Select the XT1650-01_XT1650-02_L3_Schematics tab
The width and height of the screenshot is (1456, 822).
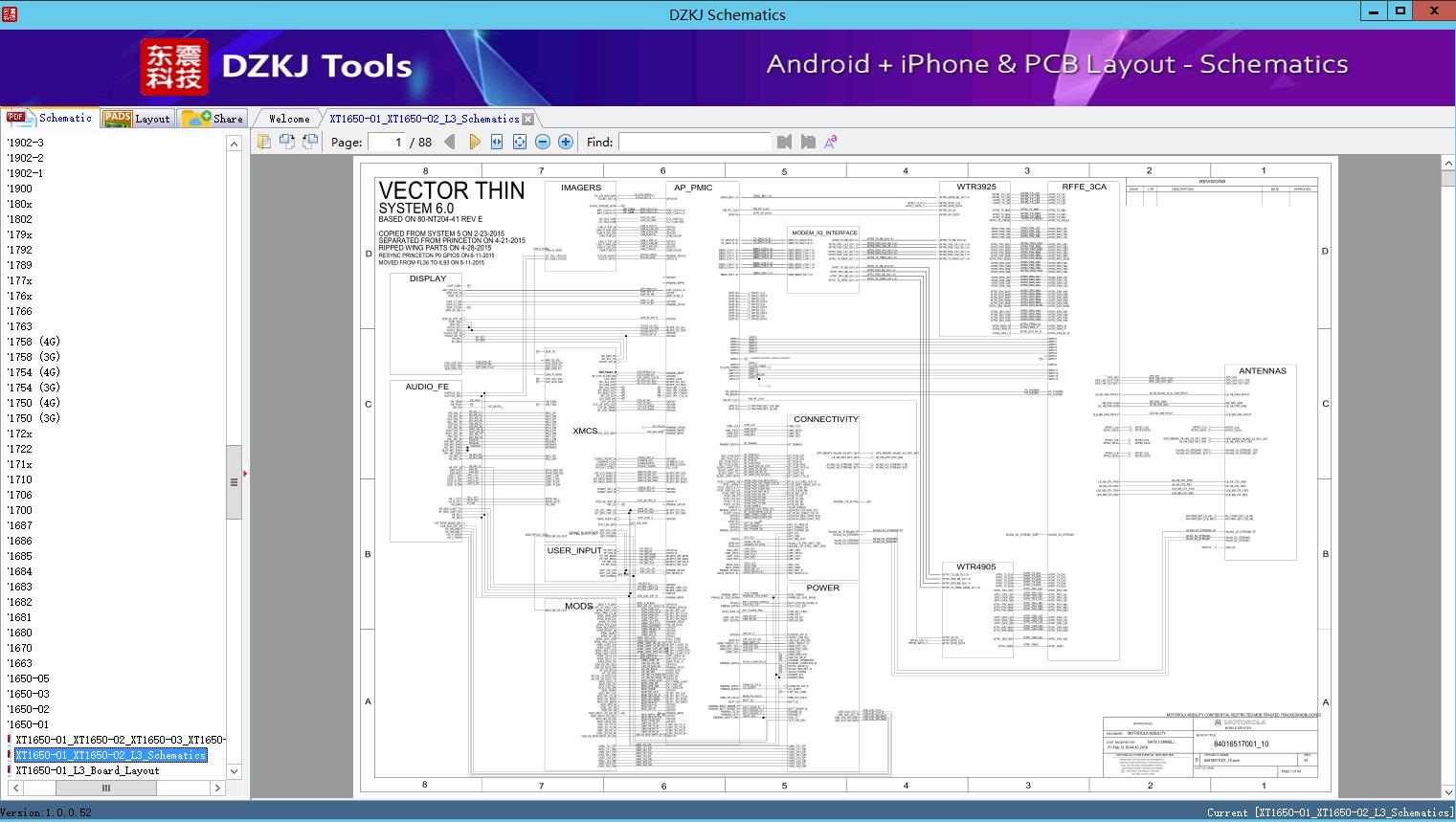point(424,119)
